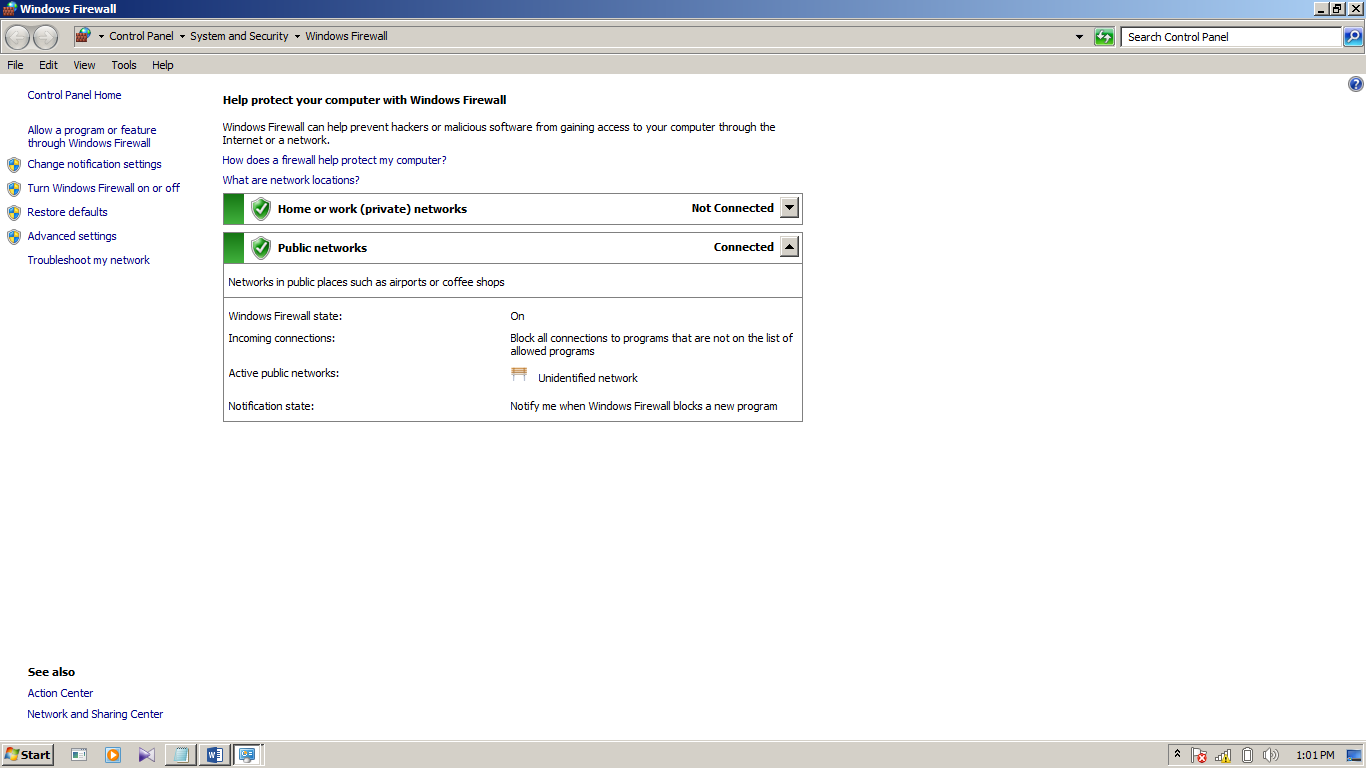Viewport: 1366px width, 768px height.
Task: Click the green shield next to Home or work networks
Action: pyautogui.click(x=261, y=209)
